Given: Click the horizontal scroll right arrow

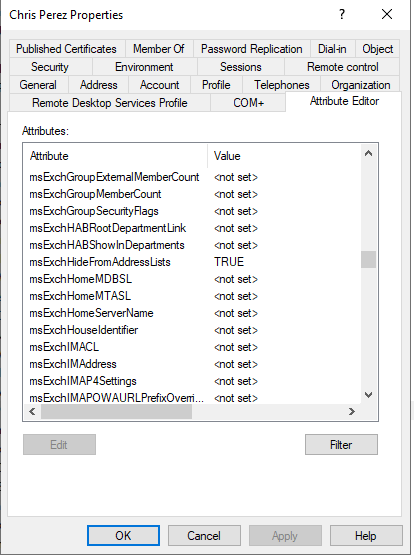Looking at the screenshot, I should click(352, 411).
